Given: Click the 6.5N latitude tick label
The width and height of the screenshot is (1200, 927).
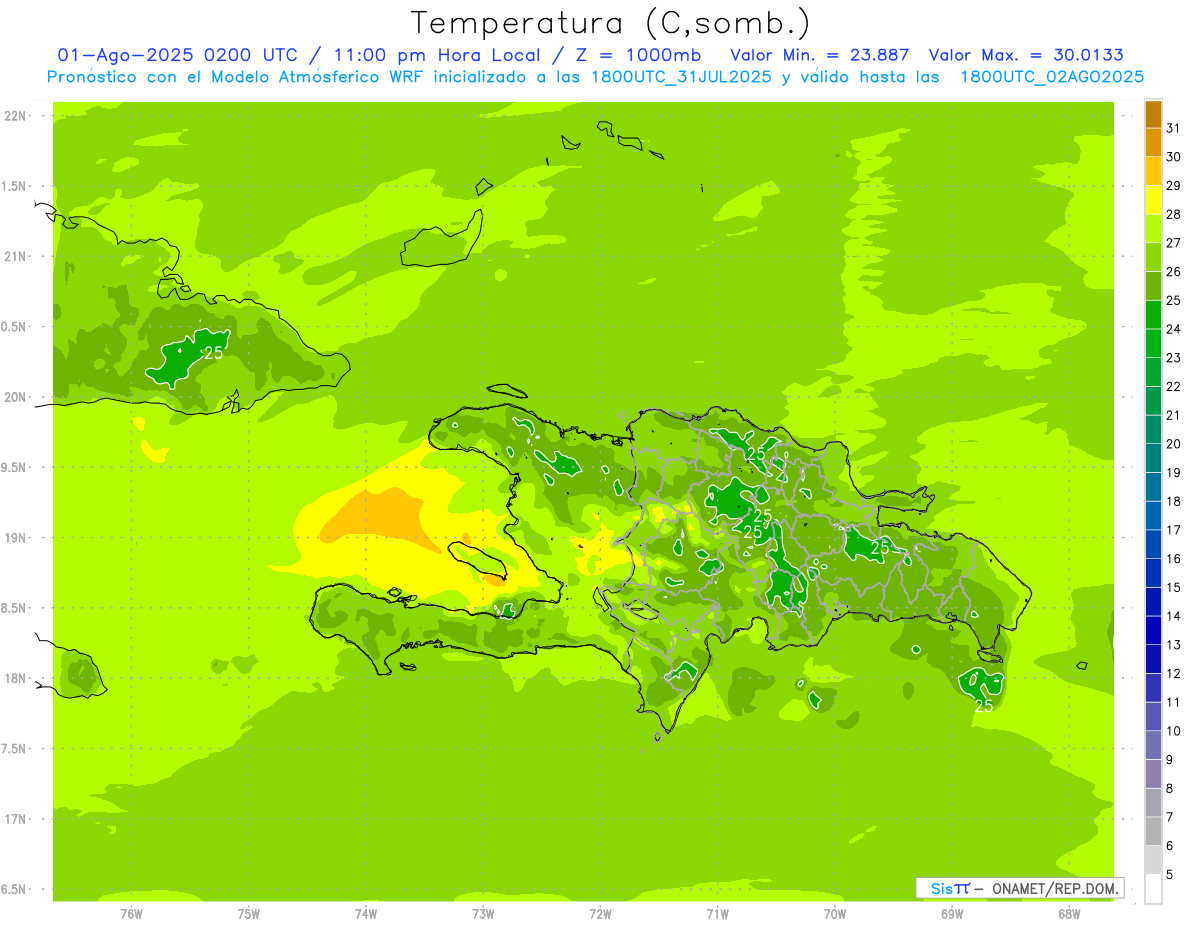Looking at the screenshot, I should pos(14,890).
